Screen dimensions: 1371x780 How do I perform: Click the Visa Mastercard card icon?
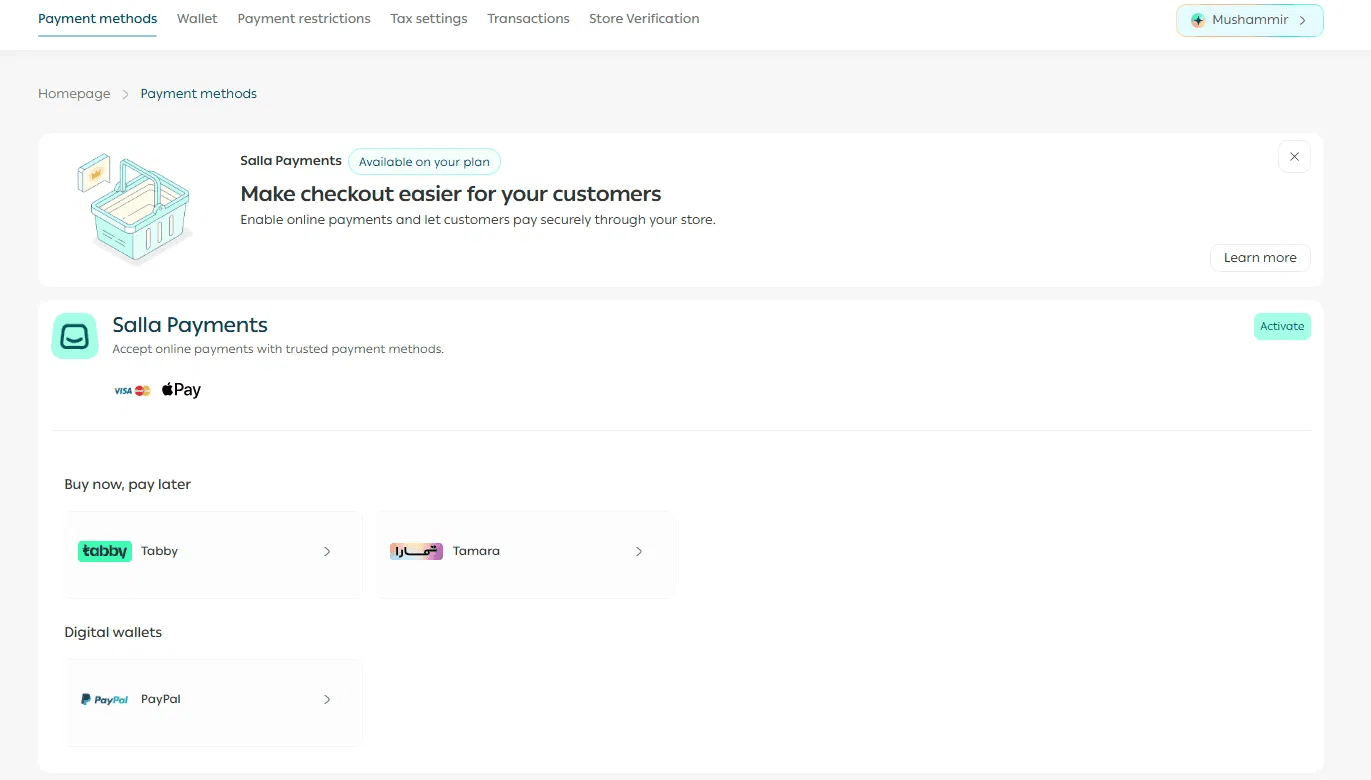coord(132,390)
